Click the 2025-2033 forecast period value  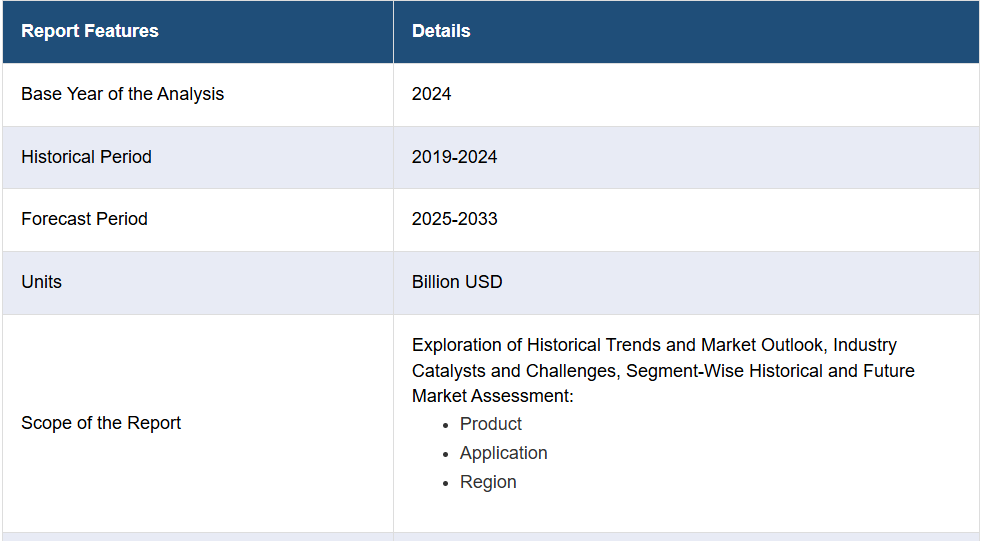(x=454, y=219)
